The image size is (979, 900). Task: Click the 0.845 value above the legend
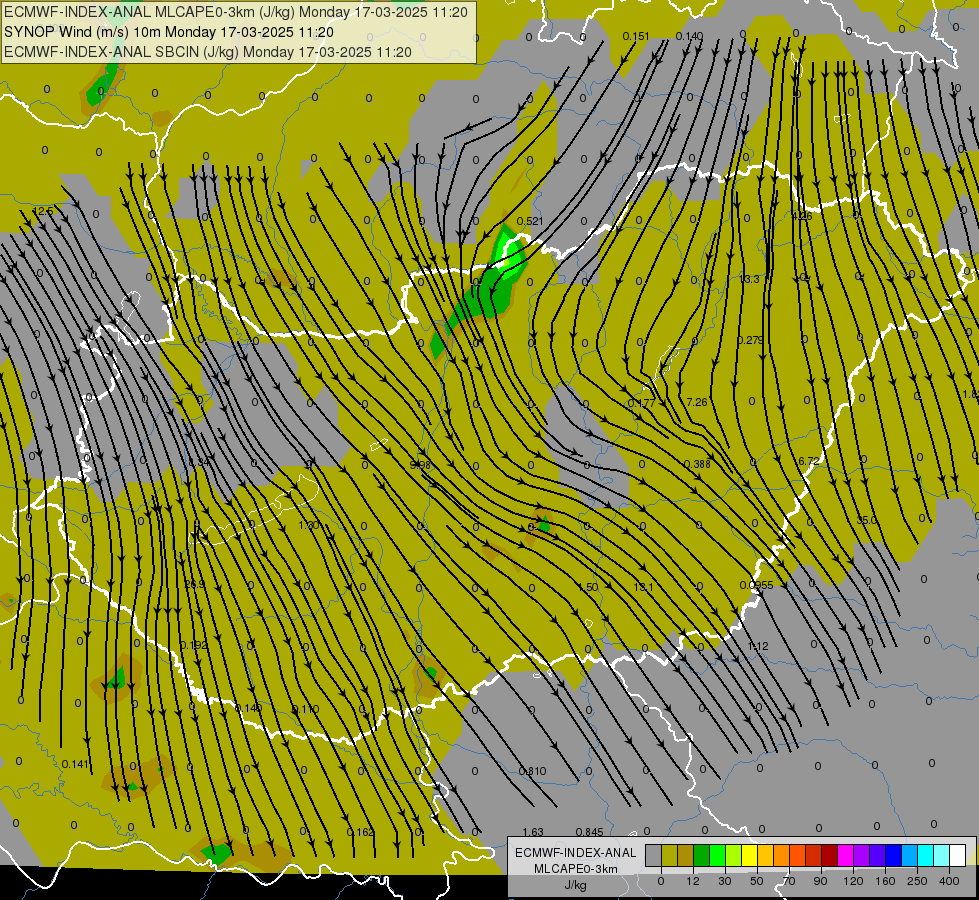[589, 832]
